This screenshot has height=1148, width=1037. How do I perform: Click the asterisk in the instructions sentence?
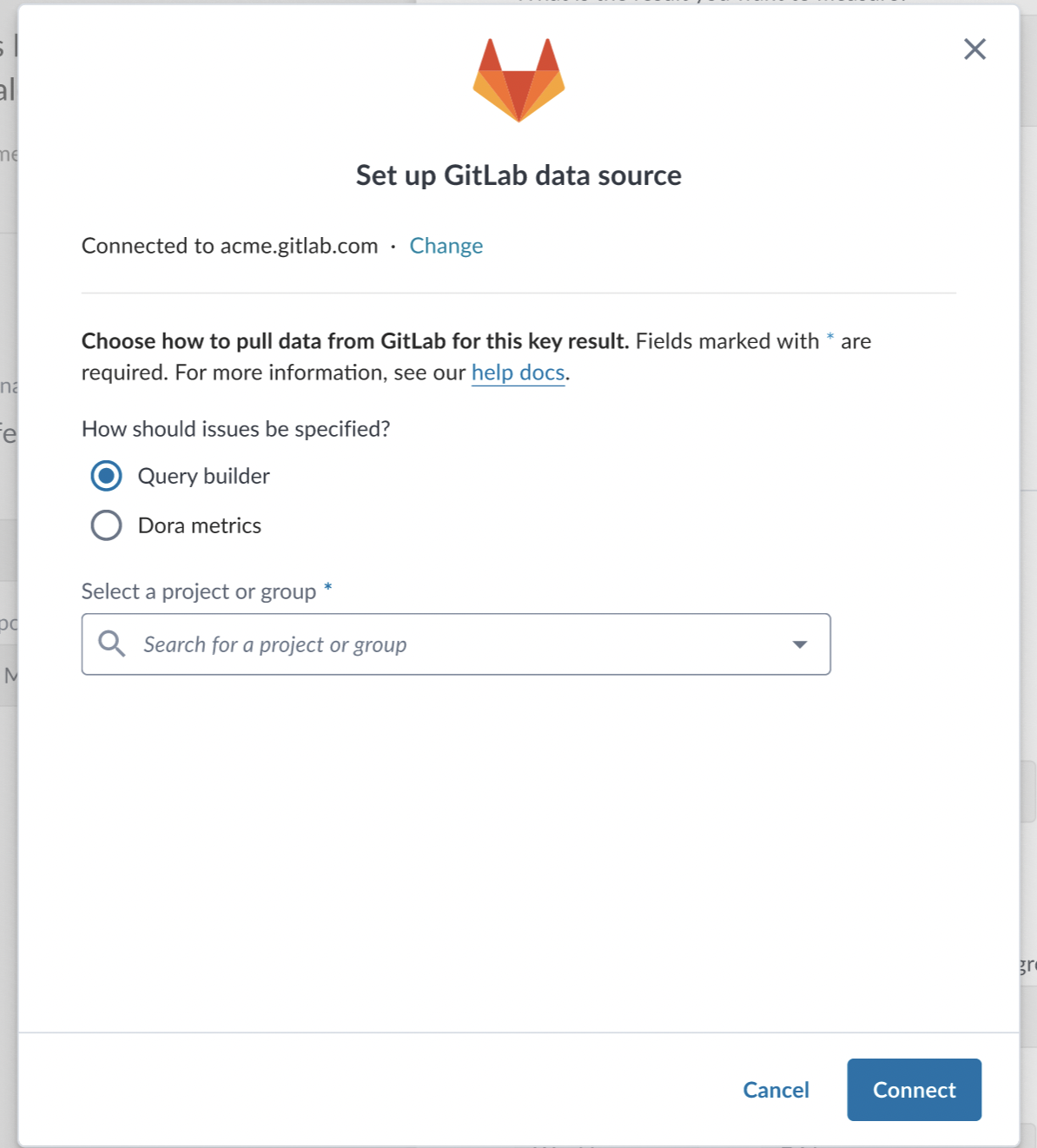click(830, 337)
